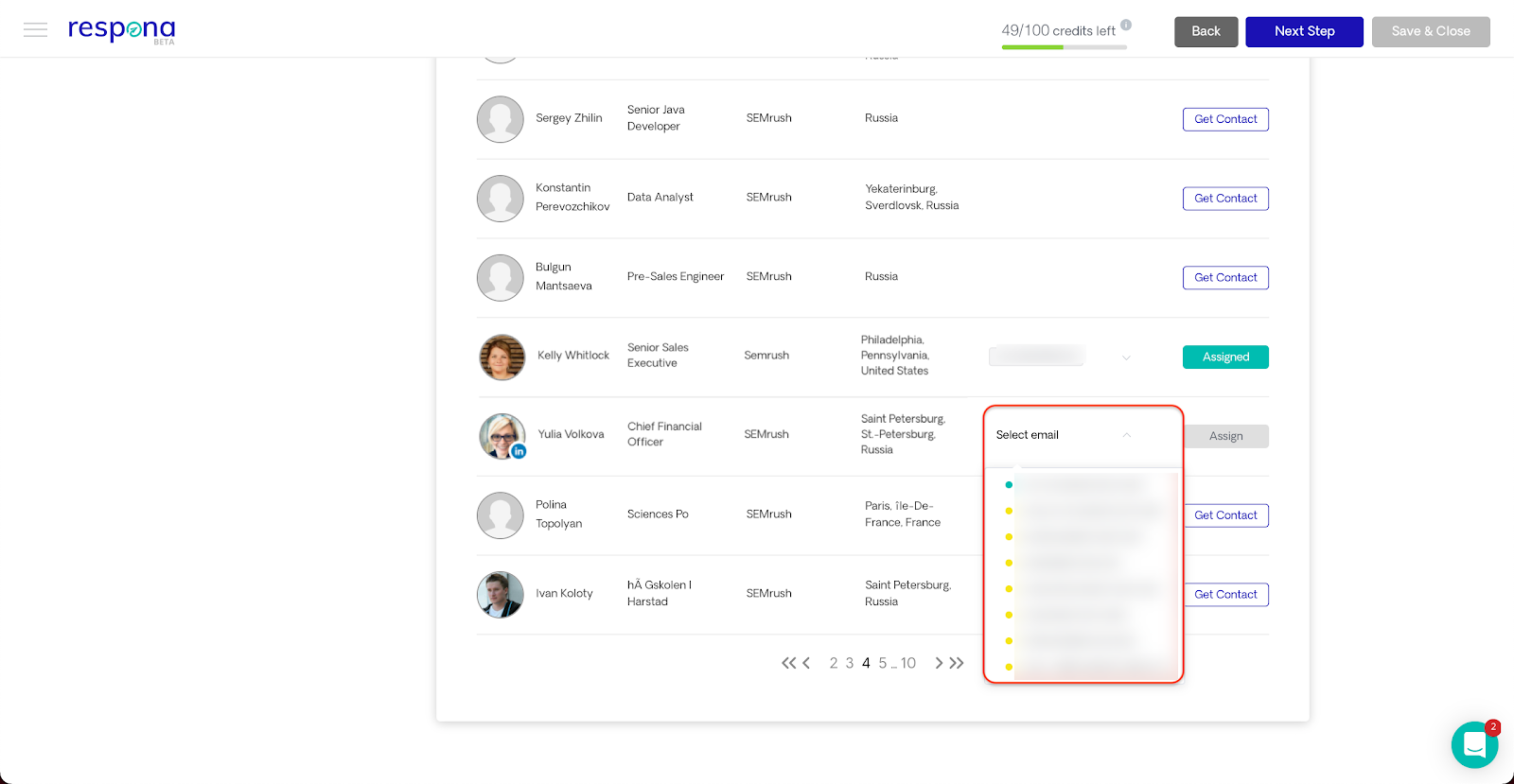The image size is (1514, 784).
Task: Click Kelly Whitlock's profile photo
Action: coord(502,357)
